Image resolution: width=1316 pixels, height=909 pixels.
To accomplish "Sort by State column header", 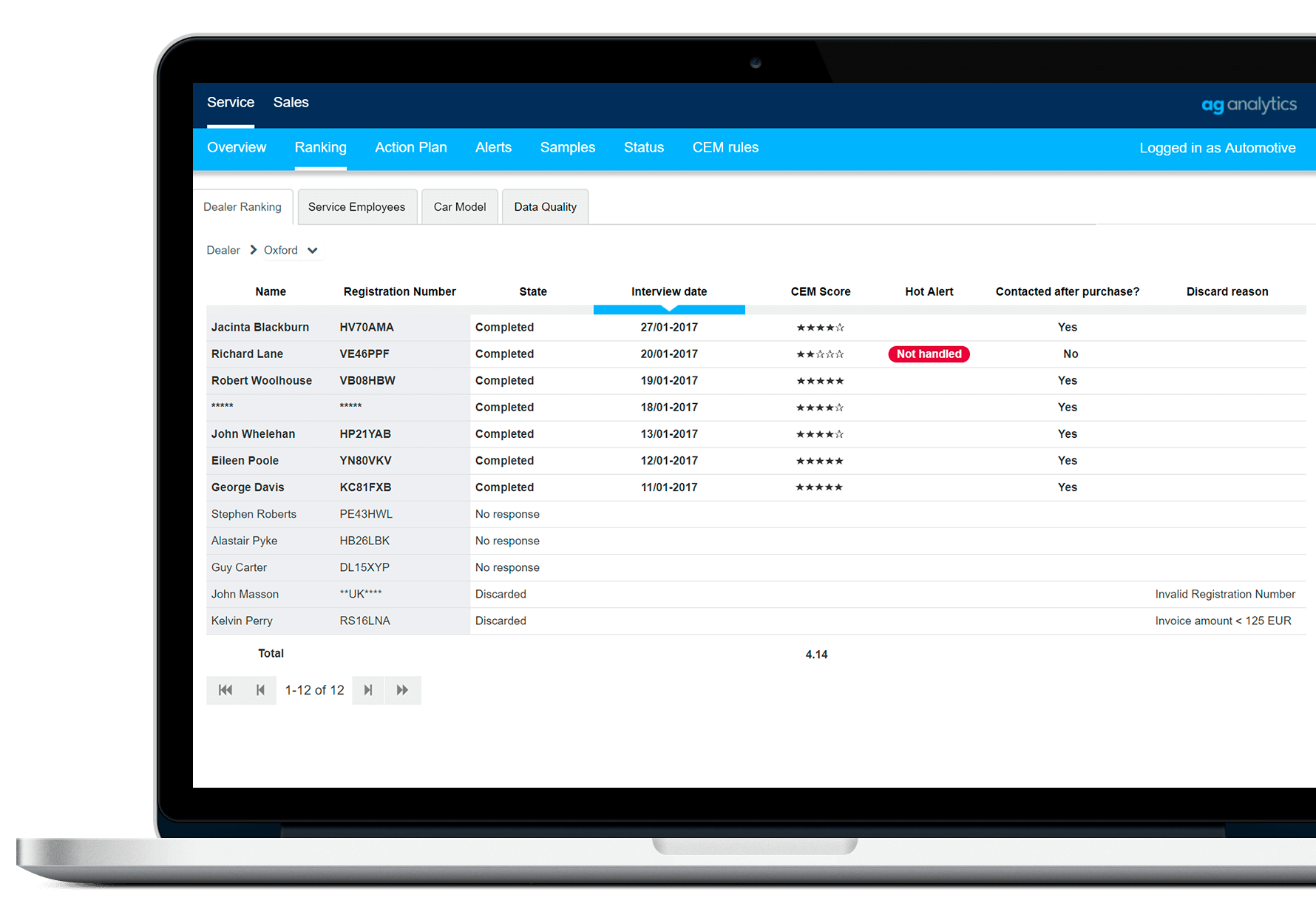I will [533, 291].
